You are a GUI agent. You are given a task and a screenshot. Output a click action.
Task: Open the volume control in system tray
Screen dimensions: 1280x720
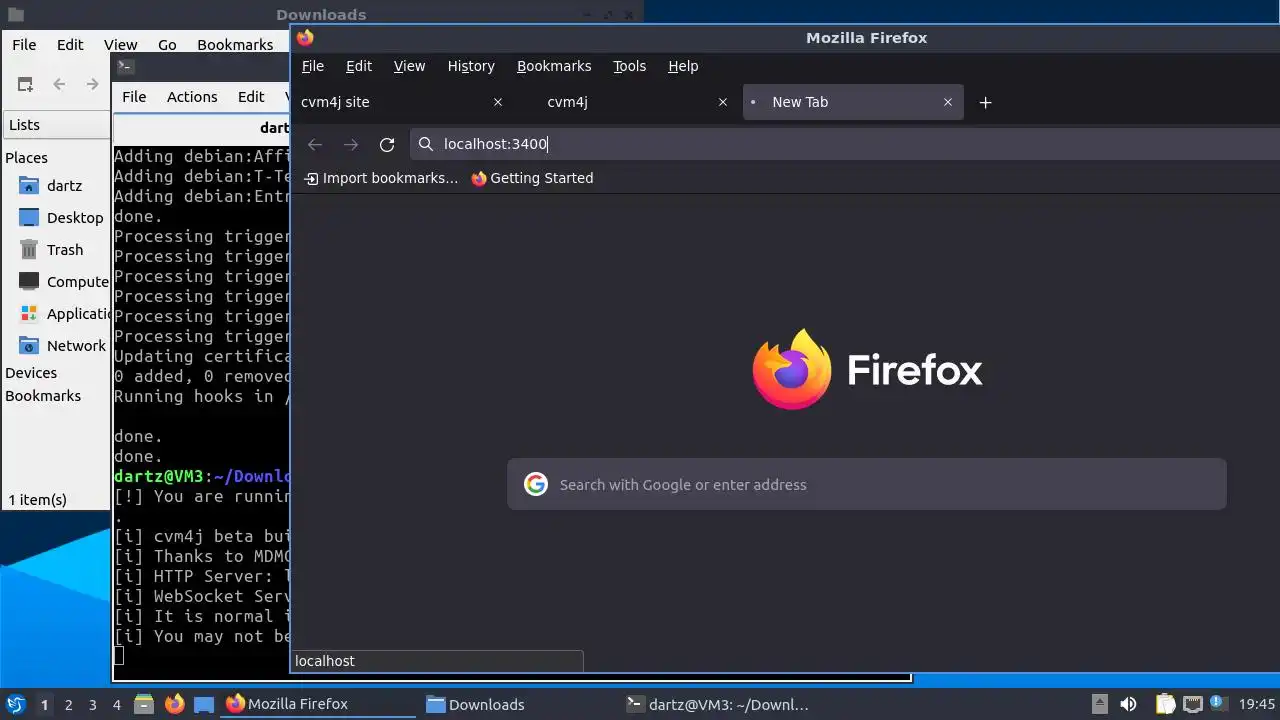pos(1128,704)
